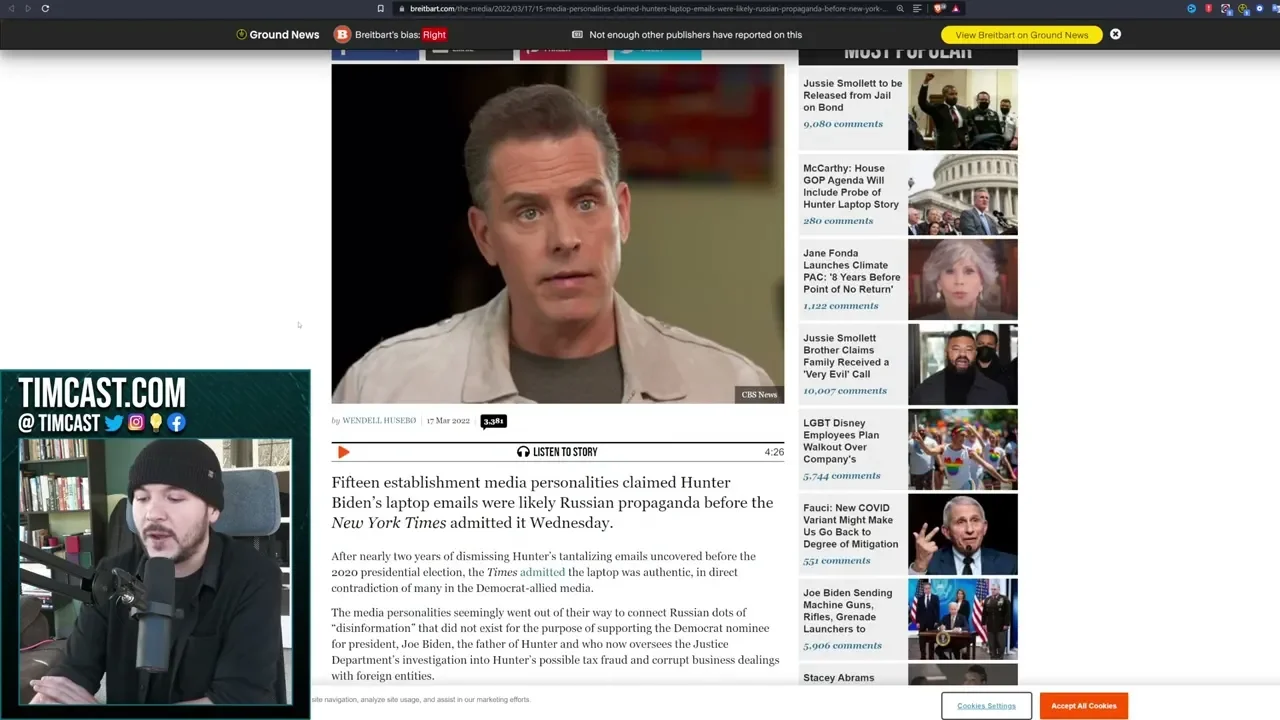Image resolution: width=1280 pixels, height=720 pixels.
Task: Click the browser back arrow
Action: click(x=10, y=9)
